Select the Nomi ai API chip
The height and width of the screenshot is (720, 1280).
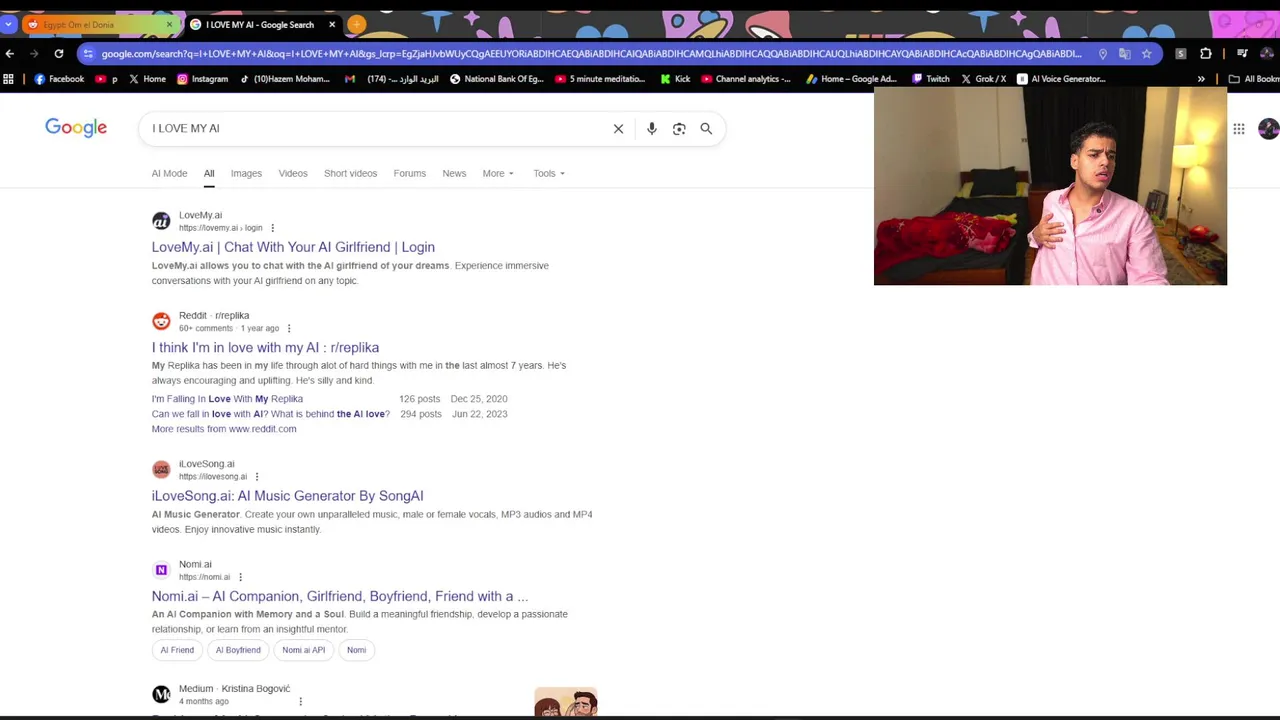coord(304,650)
